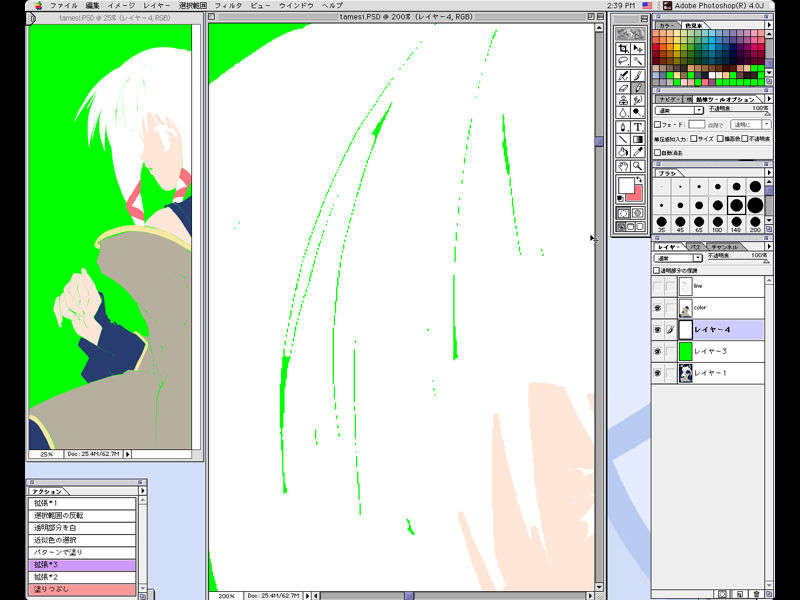Open the Swatches palette flyout menu arrow

(x=768, y=24)
